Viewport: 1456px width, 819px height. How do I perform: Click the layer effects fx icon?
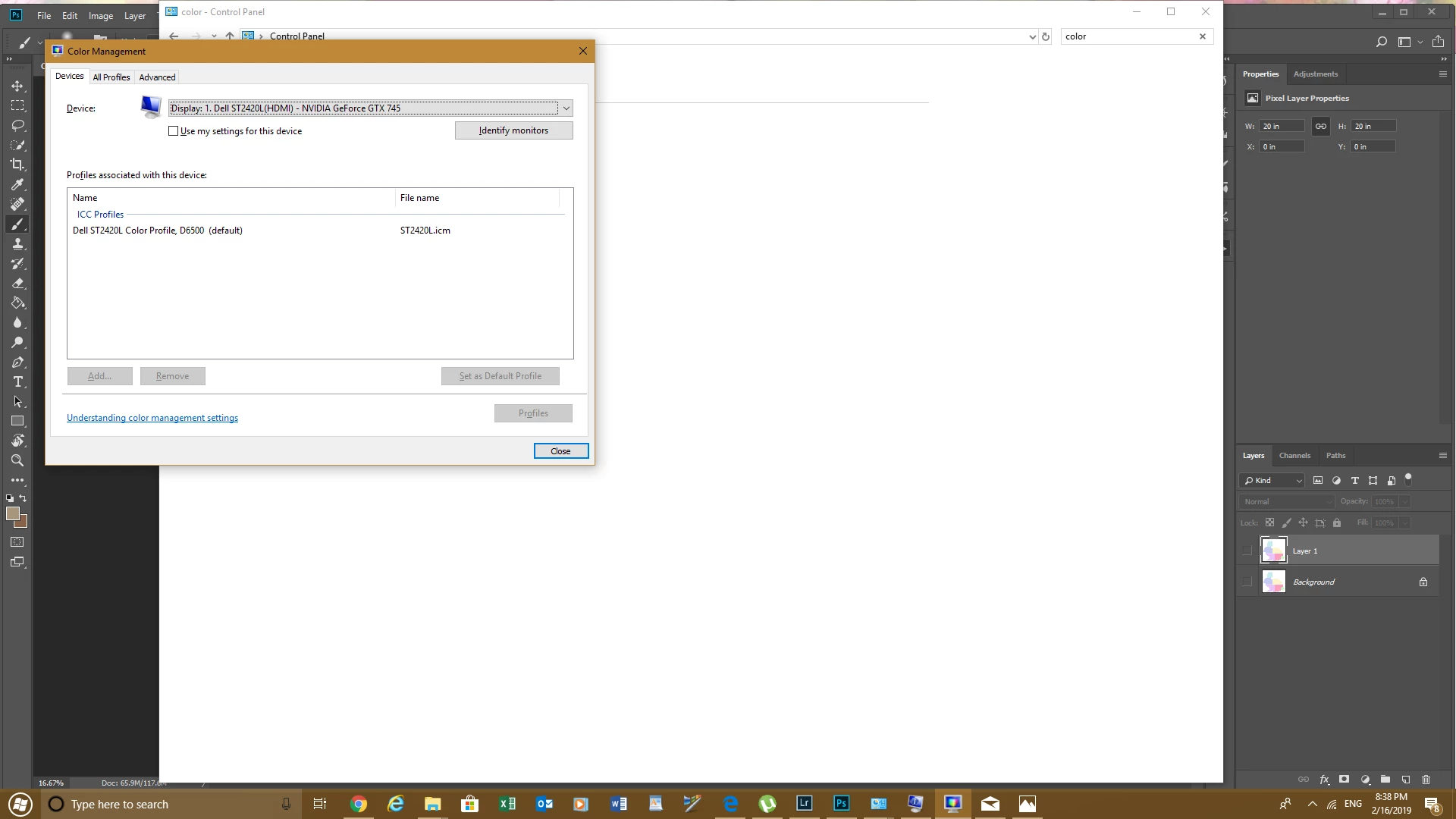click(x=1324, y=780)
